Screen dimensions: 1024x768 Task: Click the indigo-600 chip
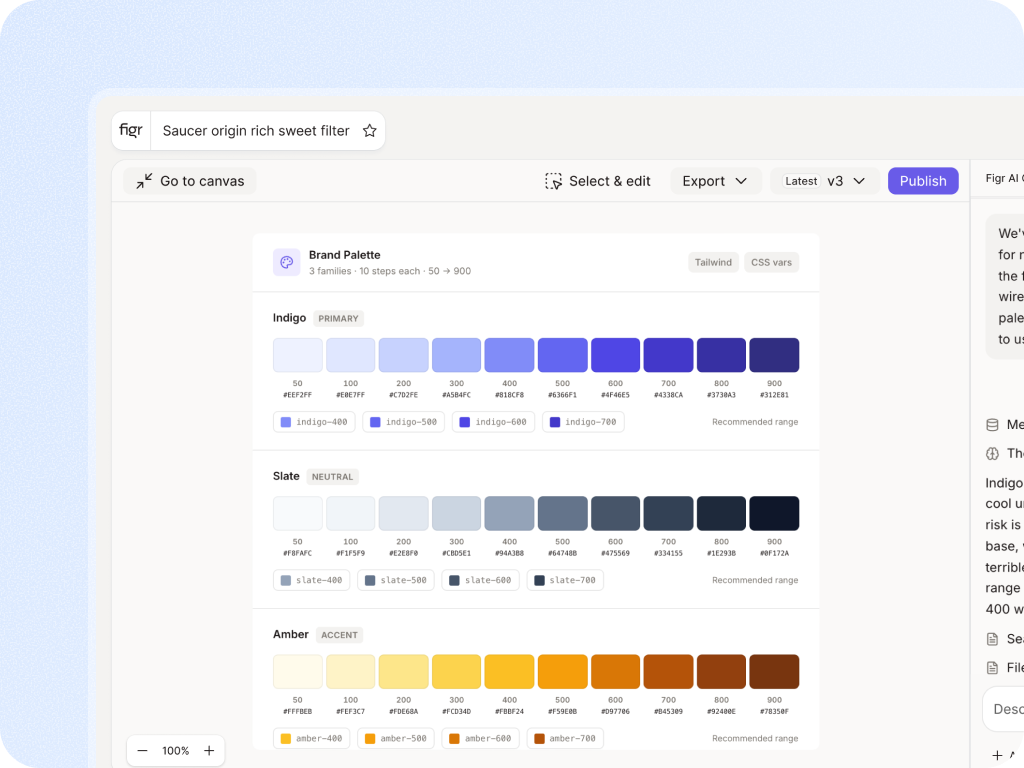493,422
